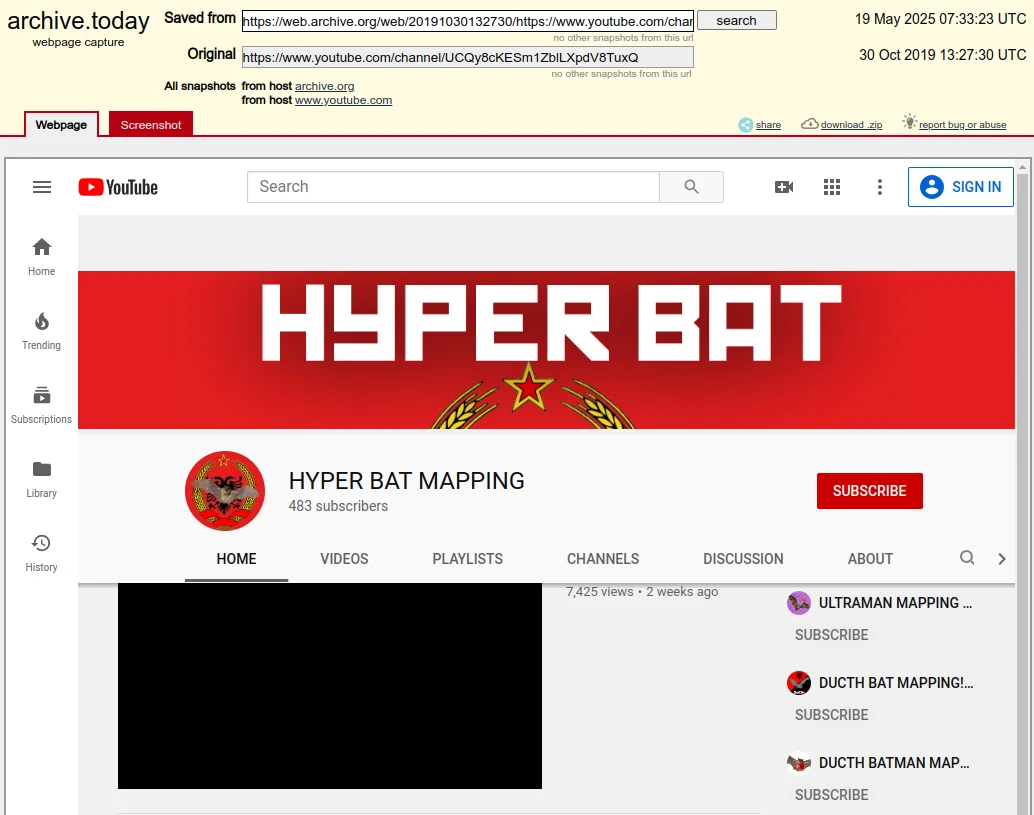The width and height of the screenshot is (1034, 815).
Task: Click the DUCTH BATMAN MAP channel avatar
Action: point(799,763)
